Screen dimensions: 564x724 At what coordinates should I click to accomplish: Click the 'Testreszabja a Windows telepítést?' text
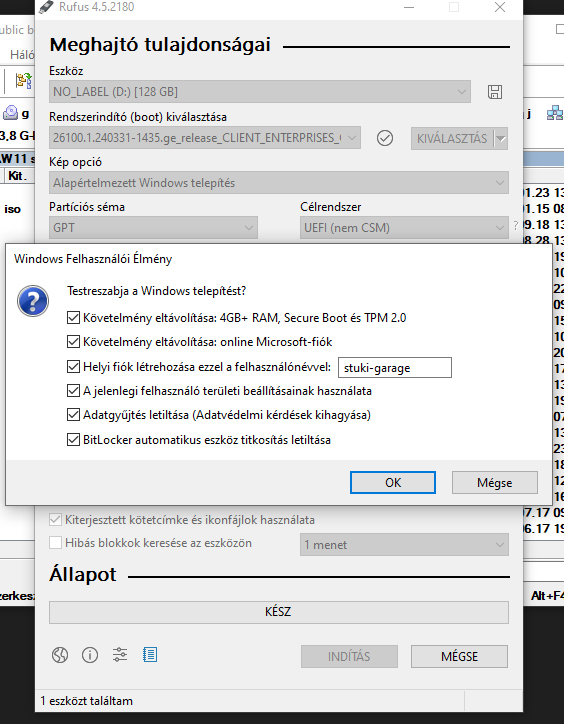coord(156,291)
